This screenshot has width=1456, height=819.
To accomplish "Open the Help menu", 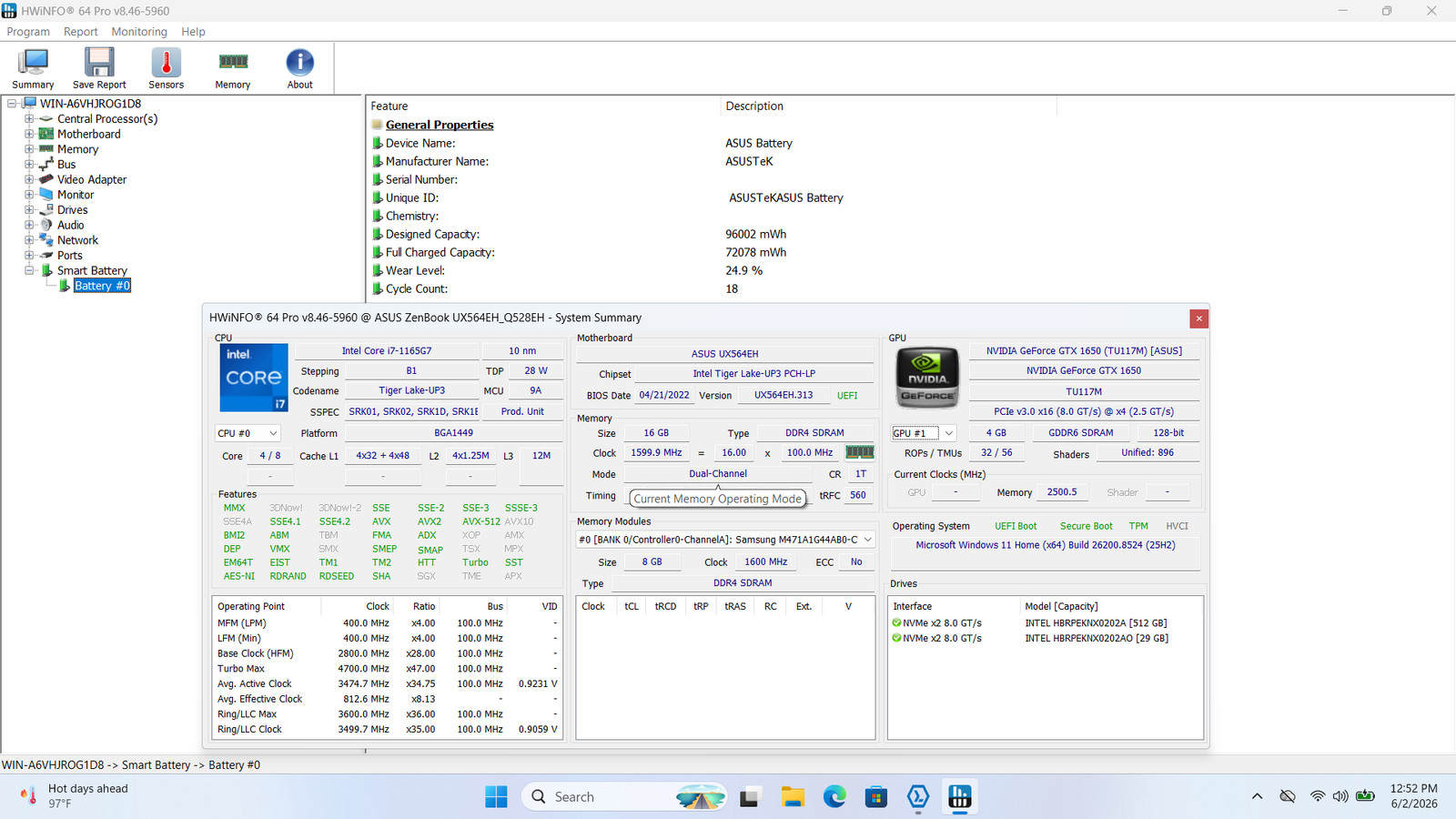I will [x=193, y=32].
